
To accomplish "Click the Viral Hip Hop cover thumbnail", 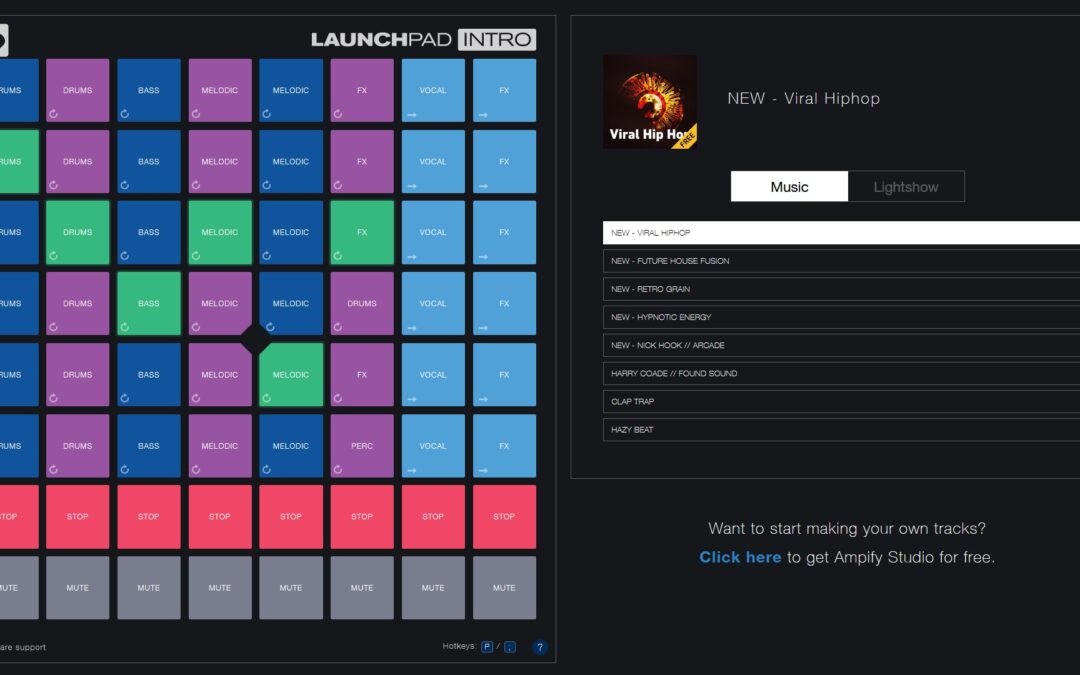I will pyautogui.click(x=650, y=102).
